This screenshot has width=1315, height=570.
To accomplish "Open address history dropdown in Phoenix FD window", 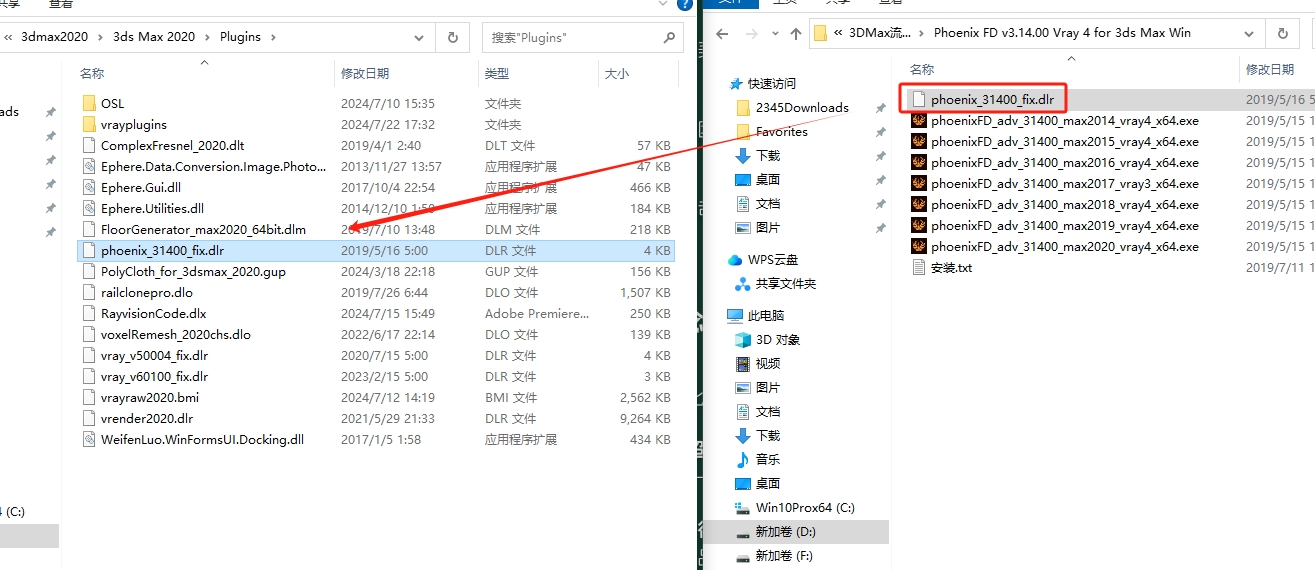I will [1250, 33].
